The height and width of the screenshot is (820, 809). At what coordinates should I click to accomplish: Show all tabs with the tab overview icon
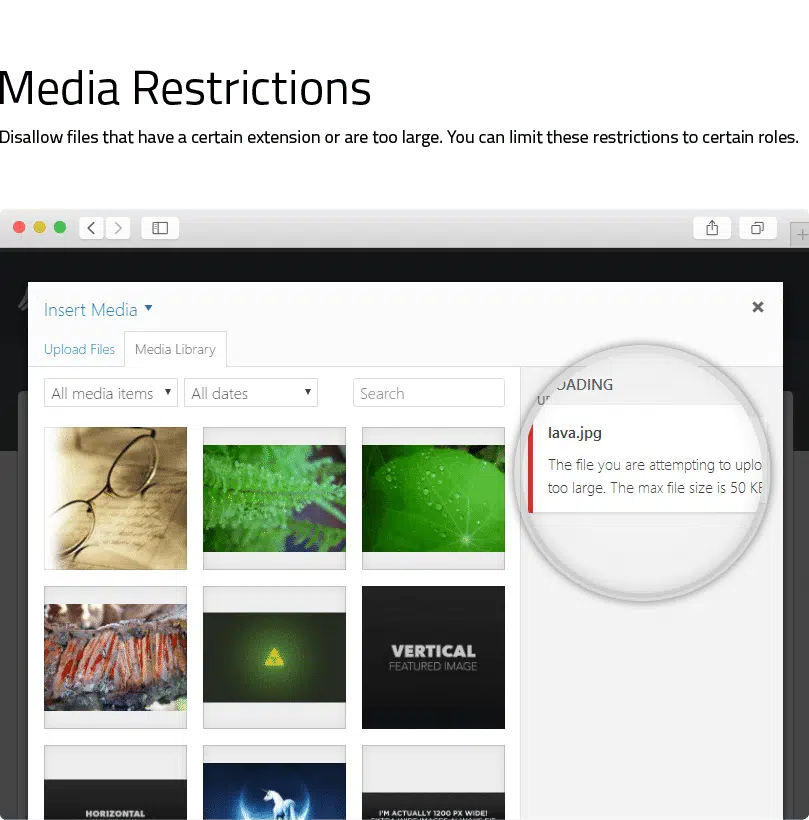(757, 228)
